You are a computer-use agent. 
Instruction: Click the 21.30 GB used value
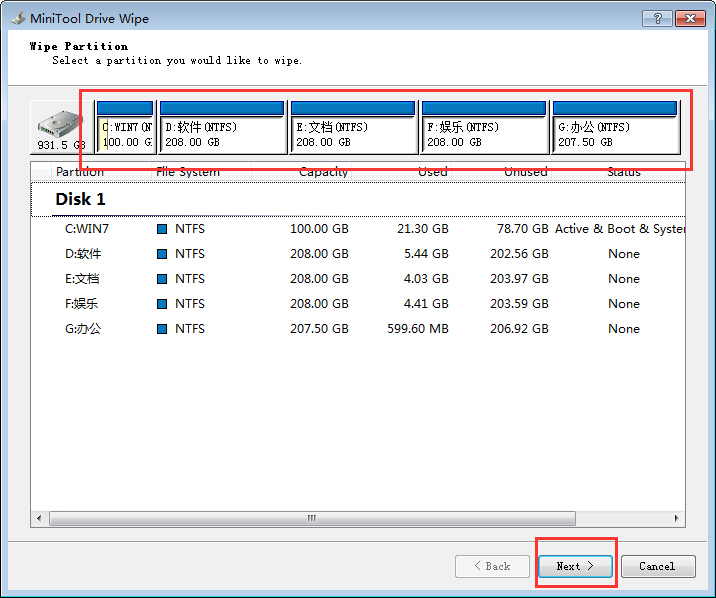tap(422, 229)
